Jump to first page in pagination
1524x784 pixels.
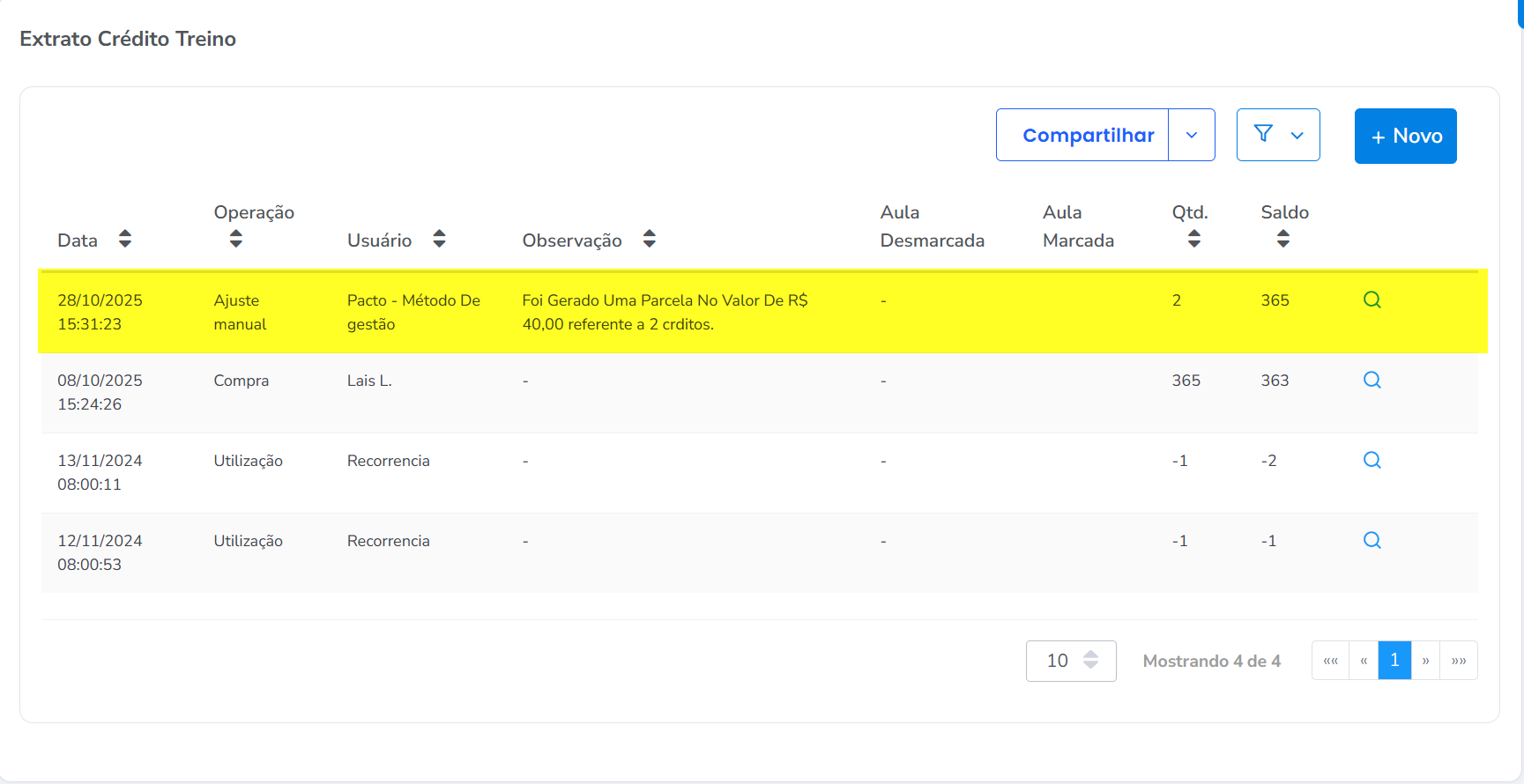point(1330,661)
